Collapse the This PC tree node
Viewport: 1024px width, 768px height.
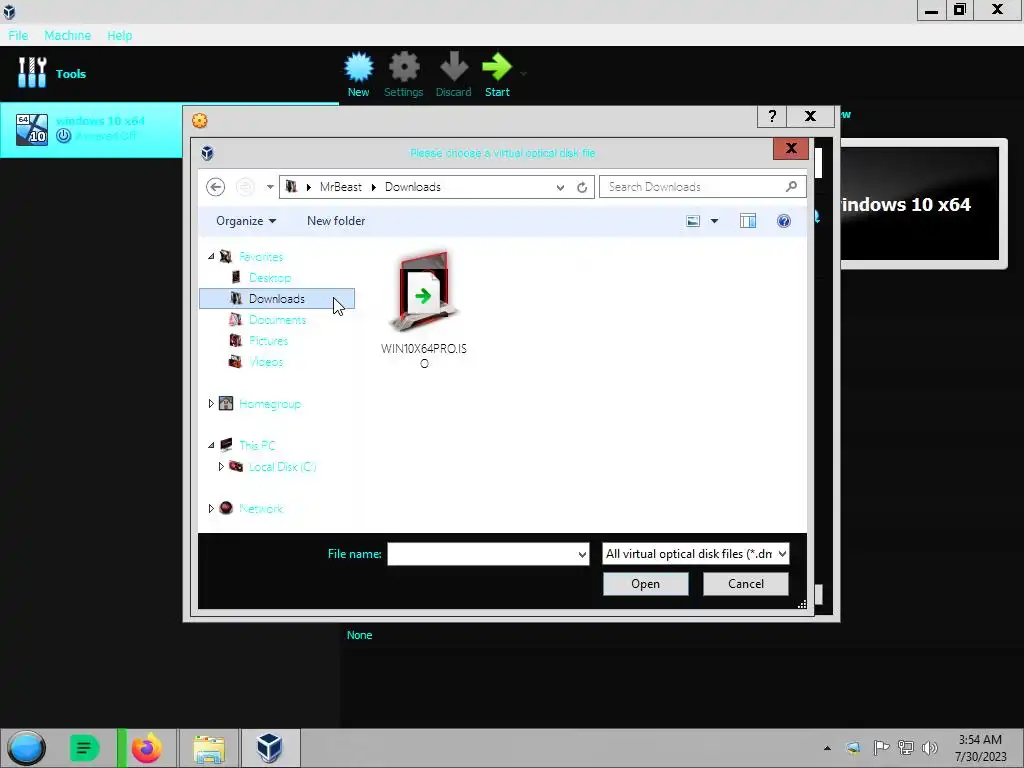(211, 445)
